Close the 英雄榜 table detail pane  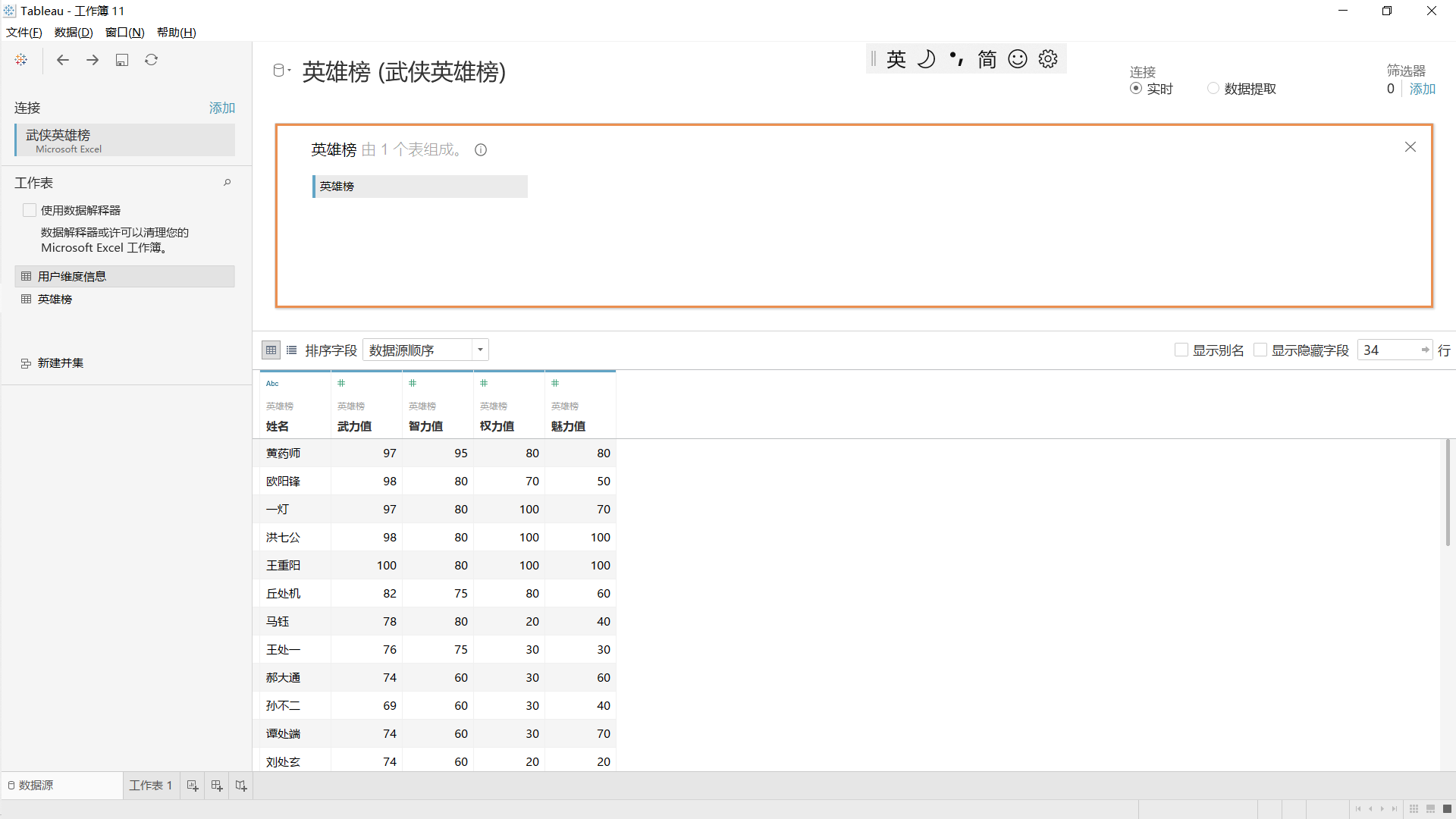click(x=1410, y=147)
